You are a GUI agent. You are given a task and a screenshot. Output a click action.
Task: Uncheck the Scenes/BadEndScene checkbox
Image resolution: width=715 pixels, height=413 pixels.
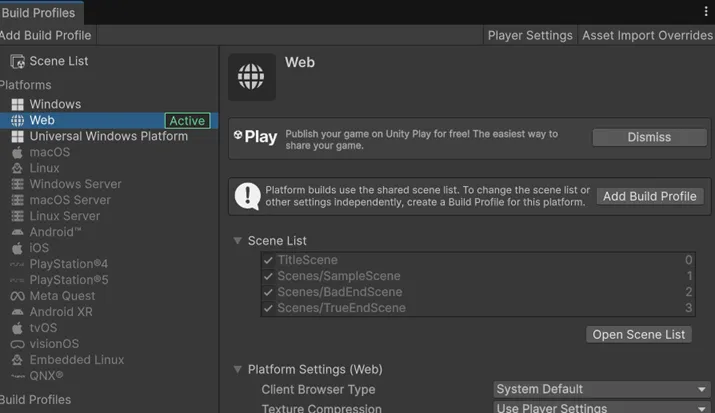(268, 292)
